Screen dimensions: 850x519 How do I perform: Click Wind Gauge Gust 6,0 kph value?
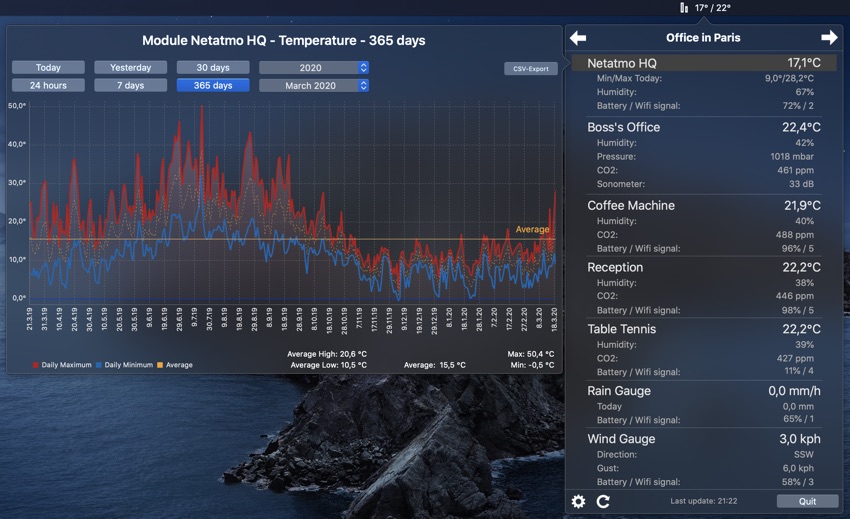coord(798,468)
